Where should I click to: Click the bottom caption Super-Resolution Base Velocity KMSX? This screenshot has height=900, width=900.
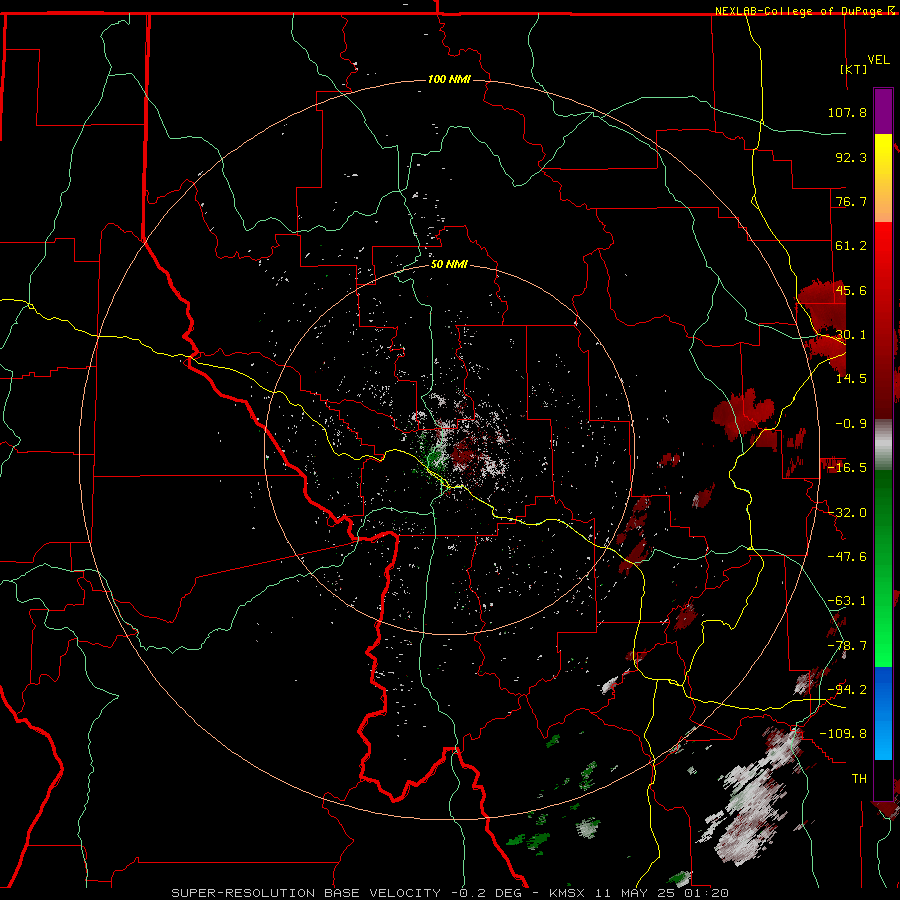click(450, 893)
